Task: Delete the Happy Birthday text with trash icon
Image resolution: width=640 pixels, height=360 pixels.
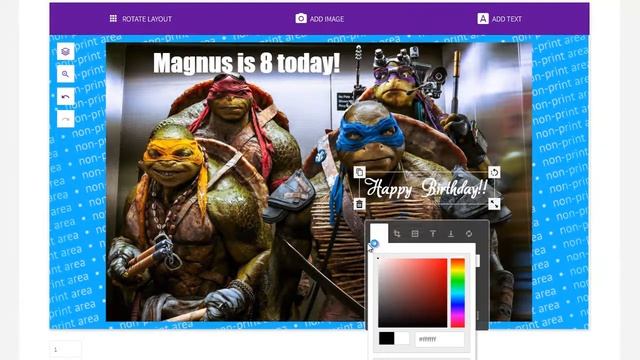Action: click(x=359, y=204)
